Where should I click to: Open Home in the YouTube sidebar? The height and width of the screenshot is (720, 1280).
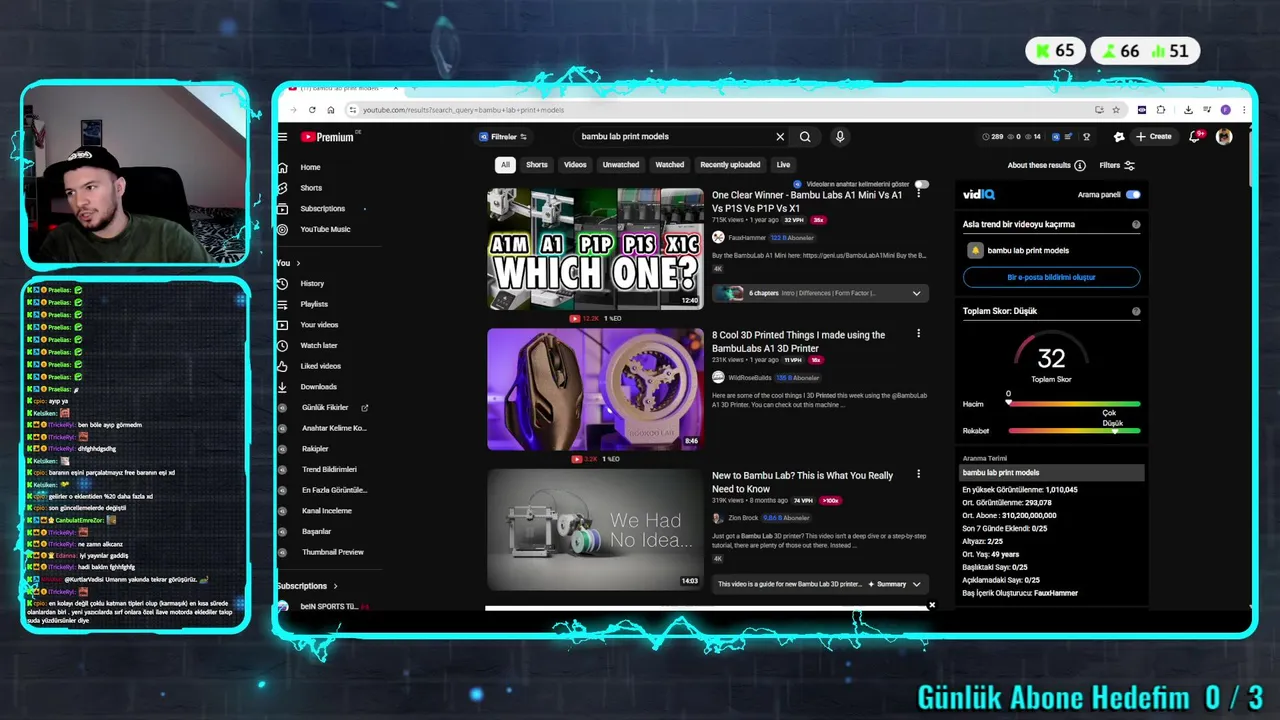311,167
